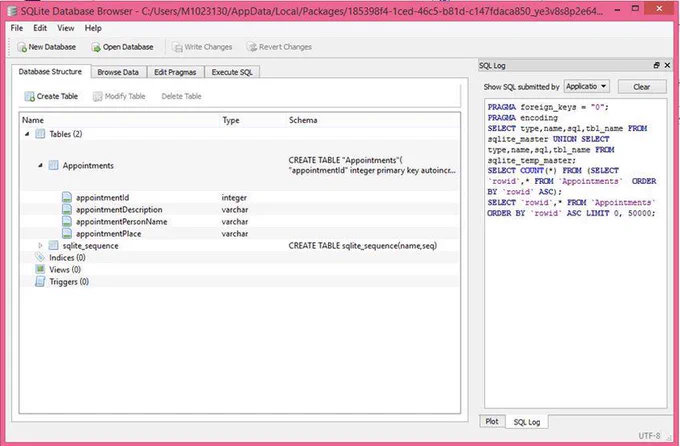This screenshot has height=446, width=680.
Task: Open the Show SQL submitted by dropdown
Action: tap(586, 86)
